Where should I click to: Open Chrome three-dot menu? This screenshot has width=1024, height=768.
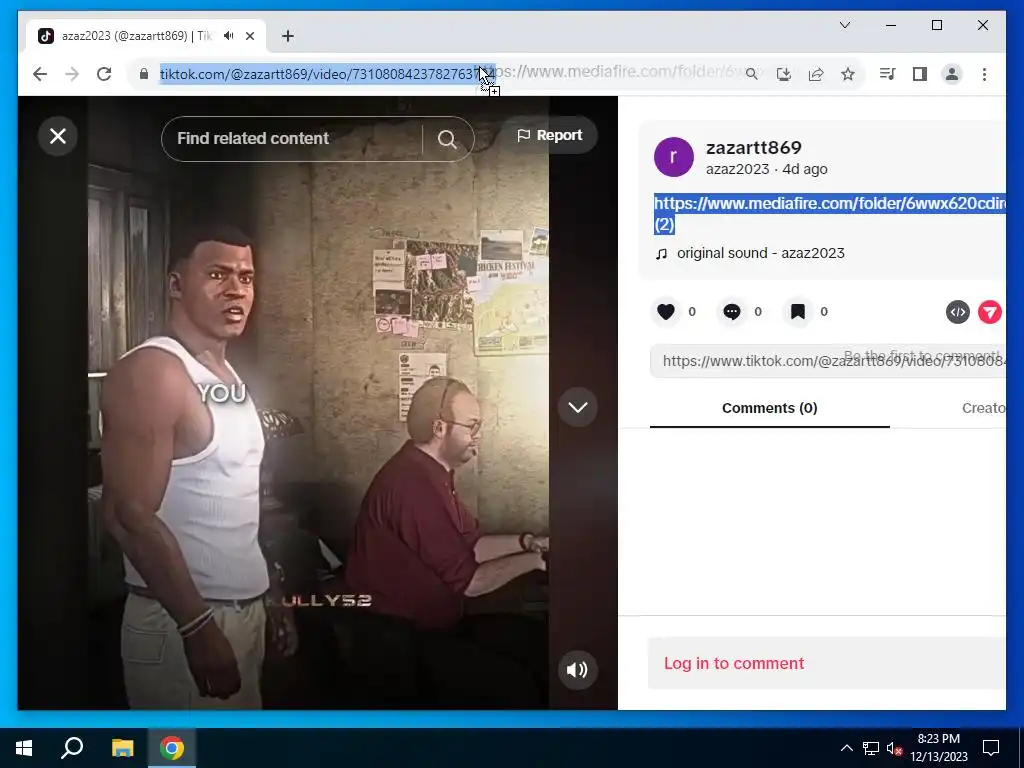[984, 74]
